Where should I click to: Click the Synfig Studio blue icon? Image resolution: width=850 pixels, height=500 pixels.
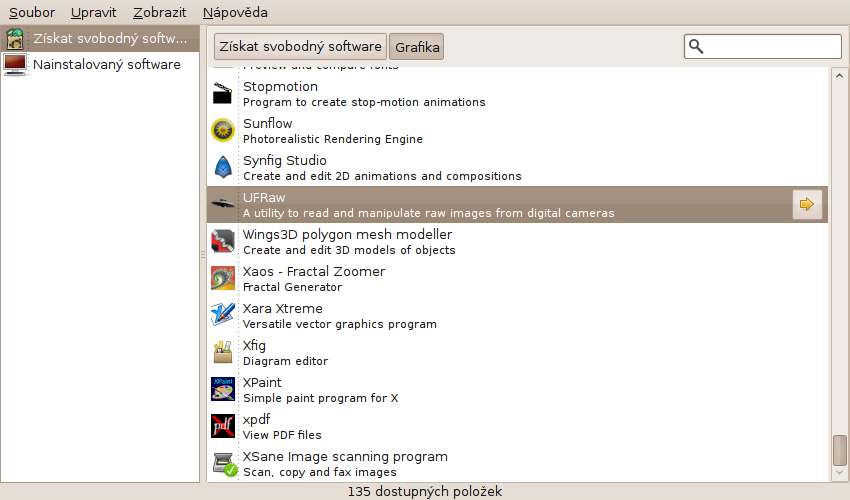222,167
